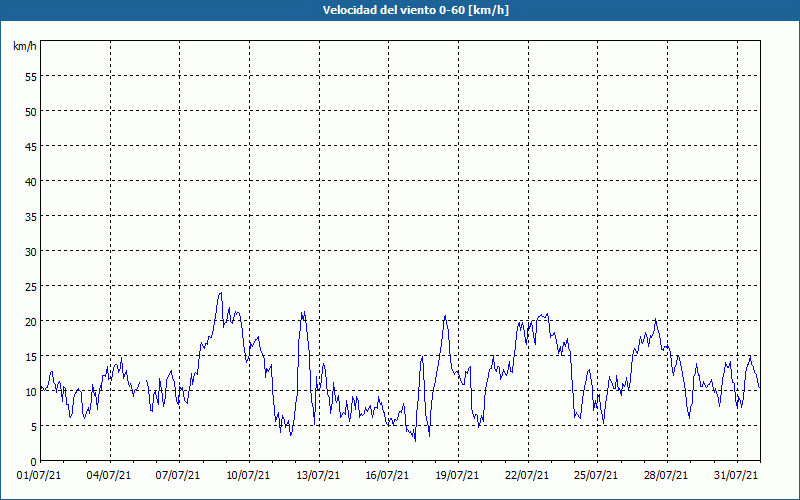Screen dimensions: 800x500
Task: Select the '30' y-axis value
Action: (31, 252)
